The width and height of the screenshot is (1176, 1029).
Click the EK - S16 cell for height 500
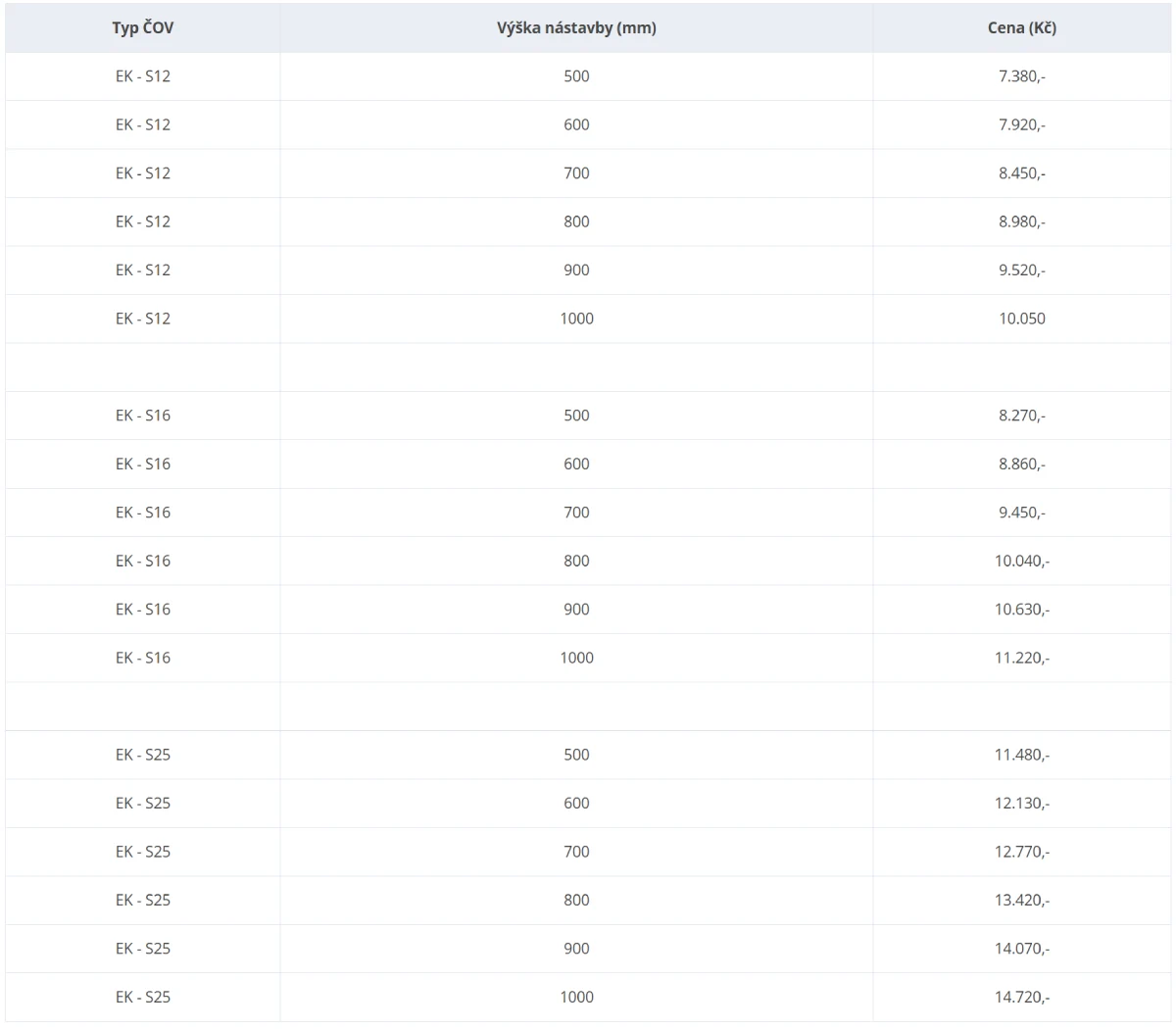143,416
